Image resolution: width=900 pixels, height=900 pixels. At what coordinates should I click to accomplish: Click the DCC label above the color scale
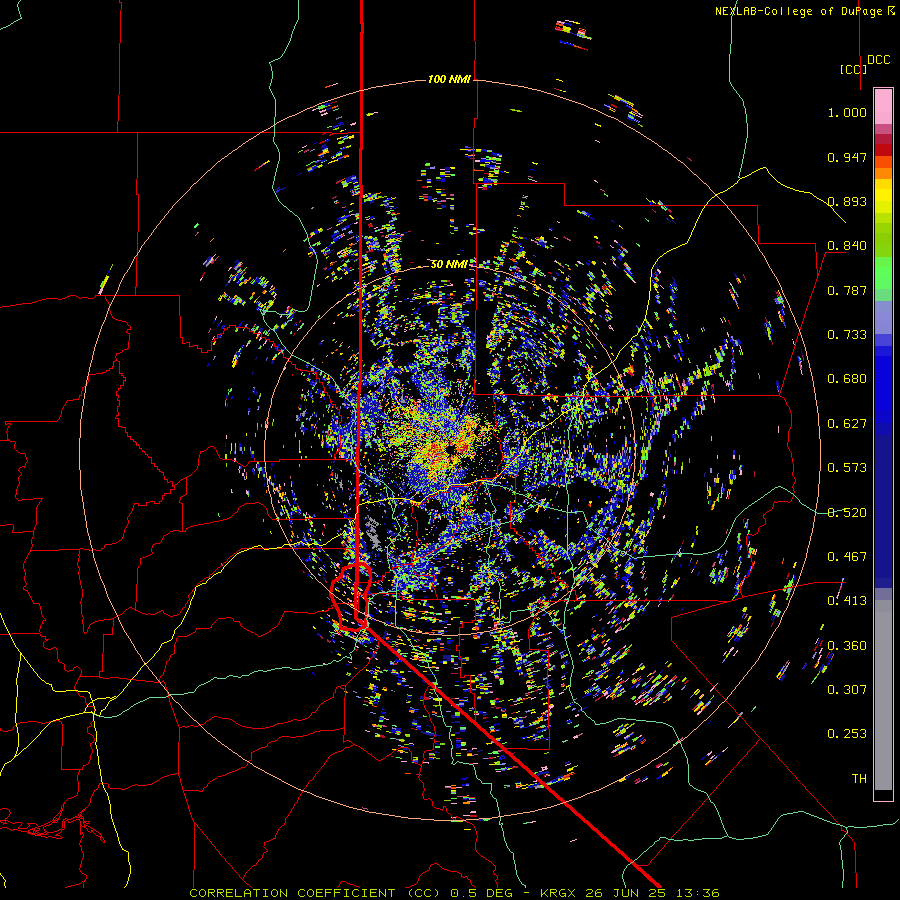point(878,59)
